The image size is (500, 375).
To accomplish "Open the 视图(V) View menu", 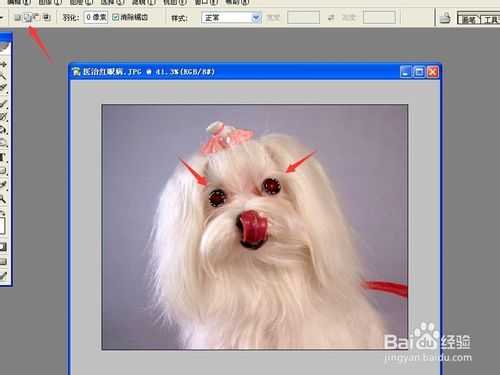I will (x=175, y=2).
